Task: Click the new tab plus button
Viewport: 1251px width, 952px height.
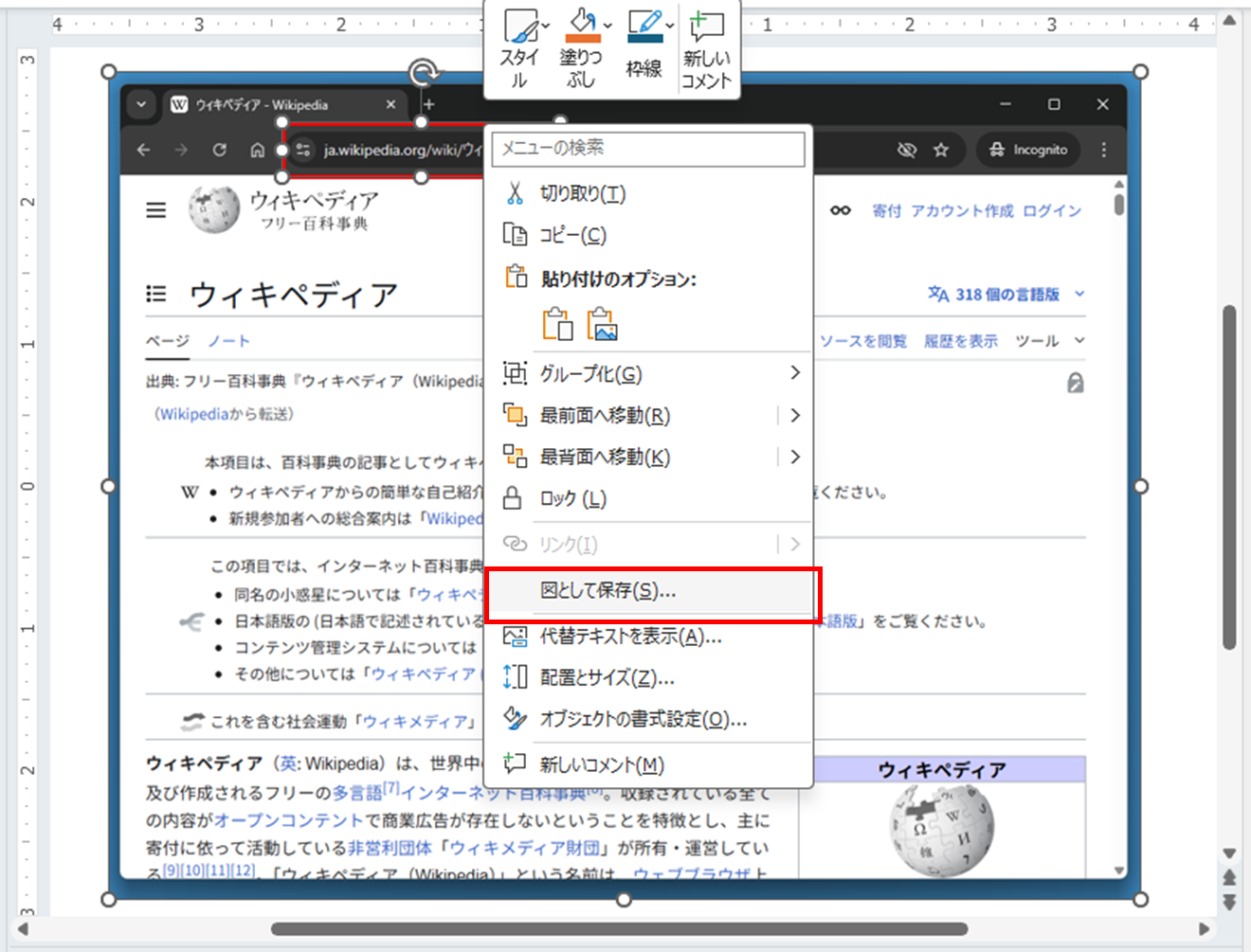Action: pos(428,104)
